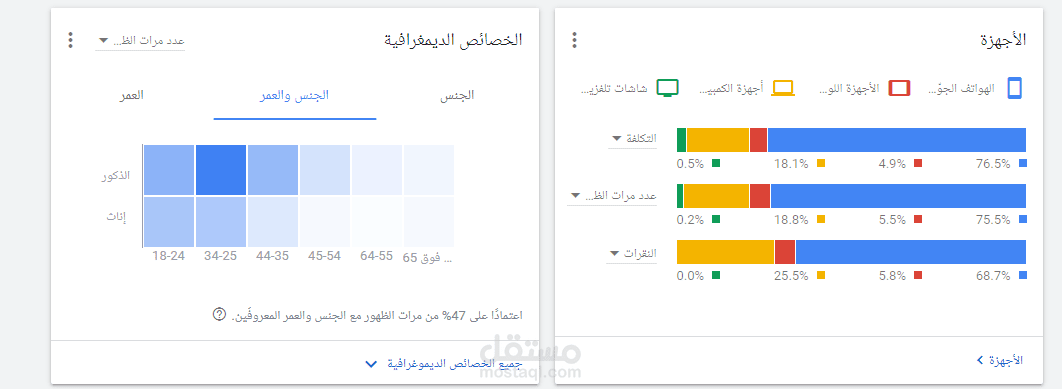Click the red tablets device icon

pos(899,88)
